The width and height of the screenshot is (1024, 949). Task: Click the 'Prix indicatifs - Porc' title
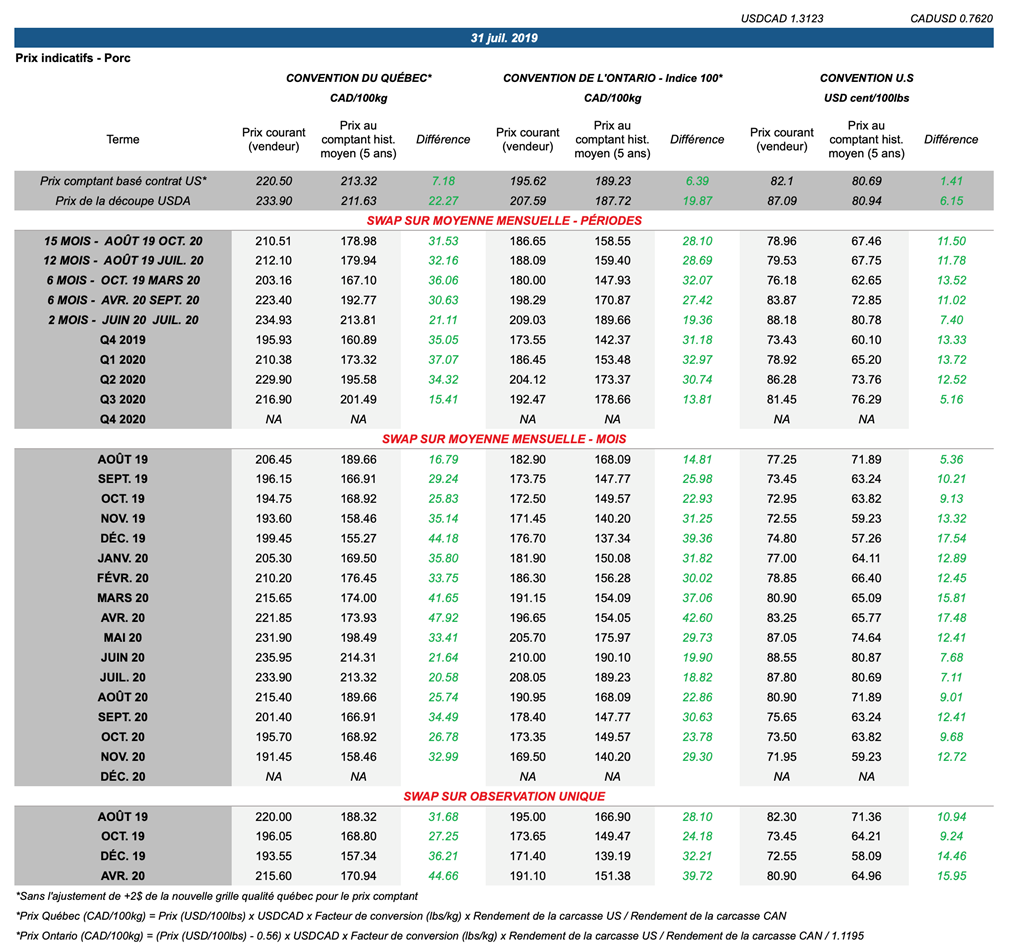[73, 58]
